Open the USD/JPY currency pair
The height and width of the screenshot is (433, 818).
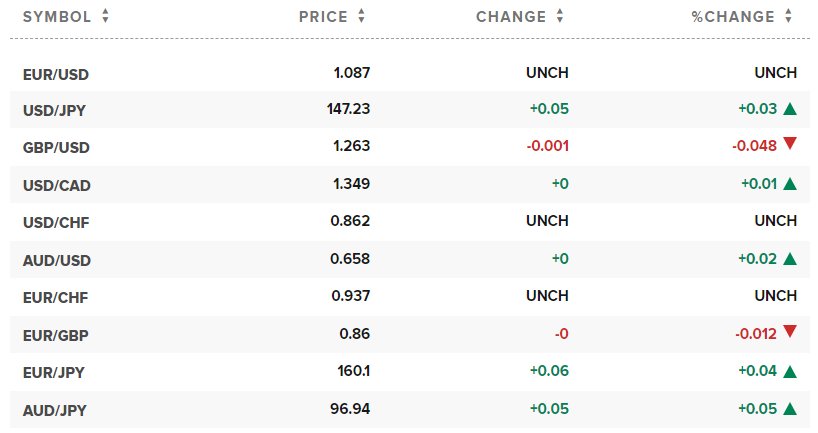(55, 109)
